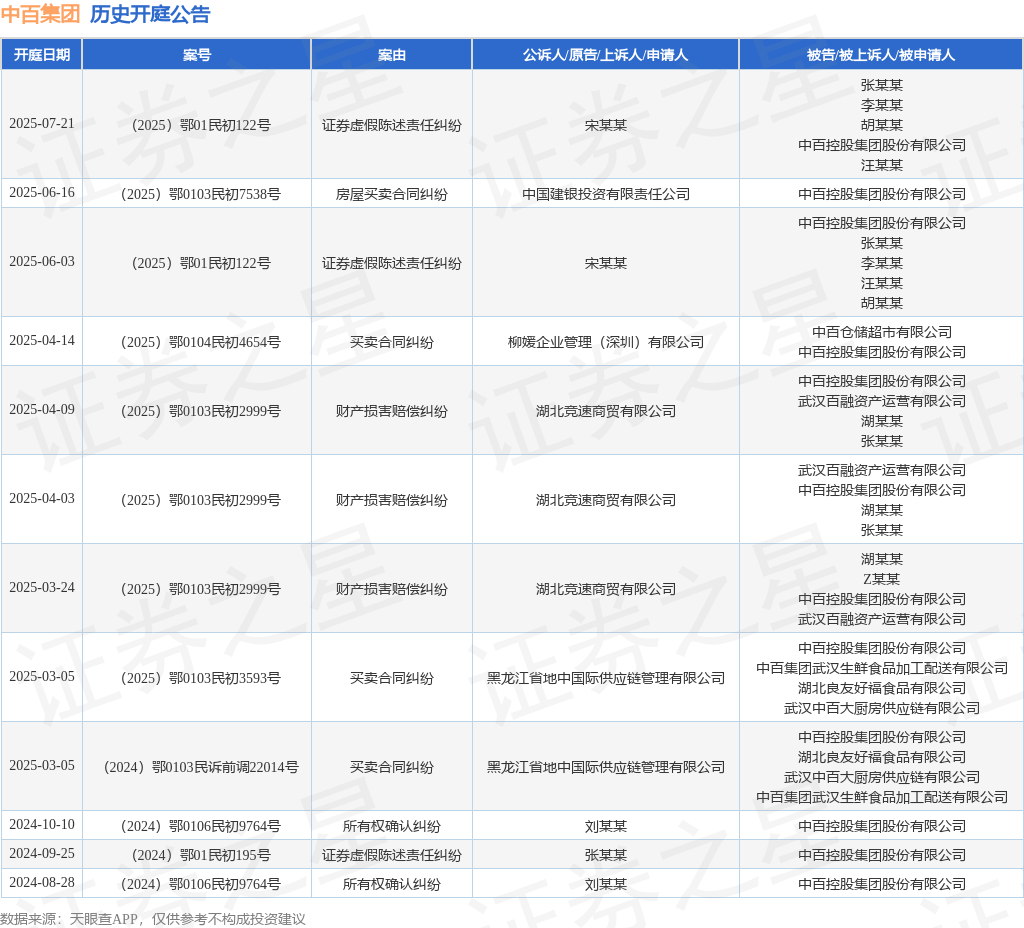1024x928 pixels.
Task: Click the blue 历史开庭公告 heading
Action: coord(150,14)
